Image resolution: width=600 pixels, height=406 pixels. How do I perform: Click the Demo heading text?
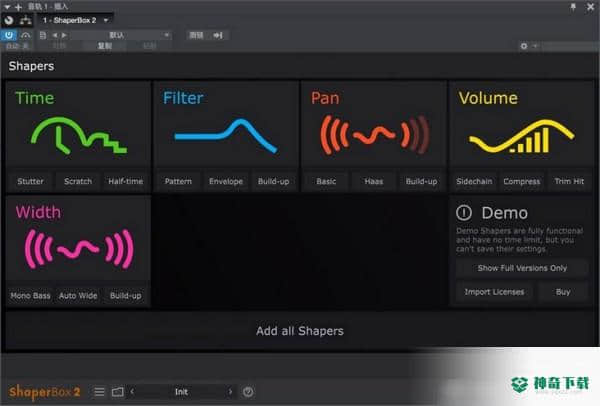[x=504, y=213]
